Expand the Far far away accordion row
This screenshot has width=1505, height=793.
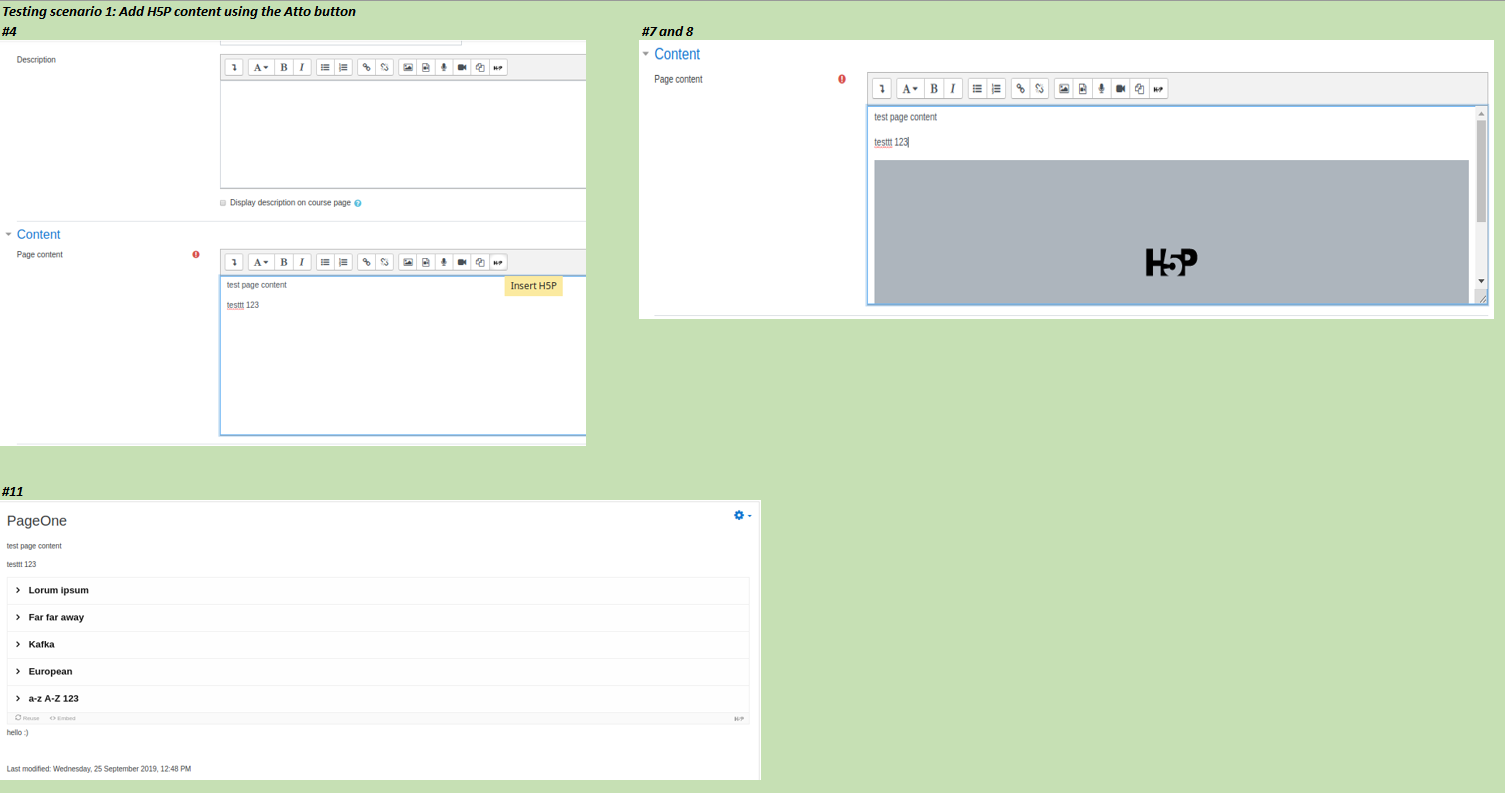point(378,617)
